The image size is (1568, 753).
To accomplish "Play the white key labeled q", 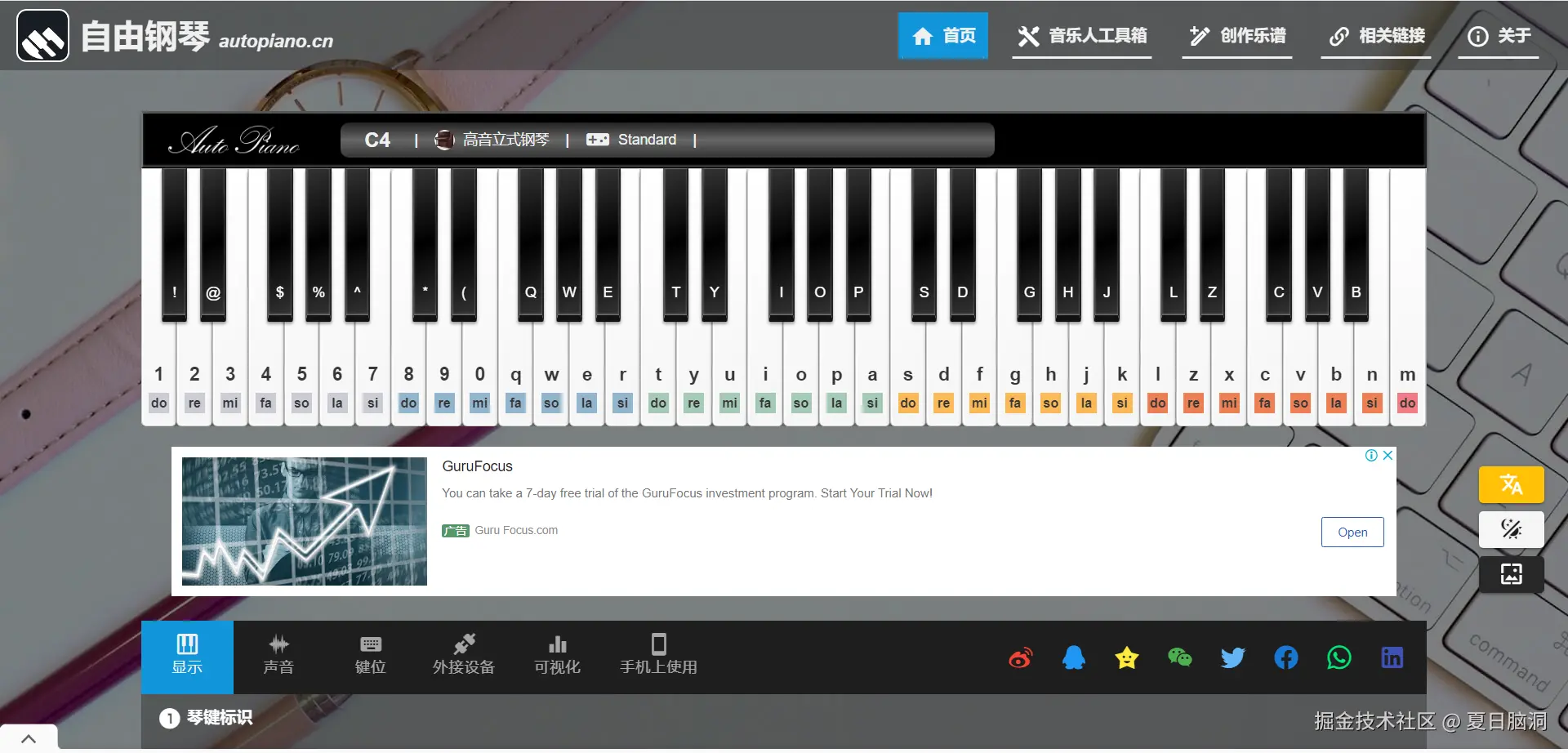I will click(x=515, y=373).
